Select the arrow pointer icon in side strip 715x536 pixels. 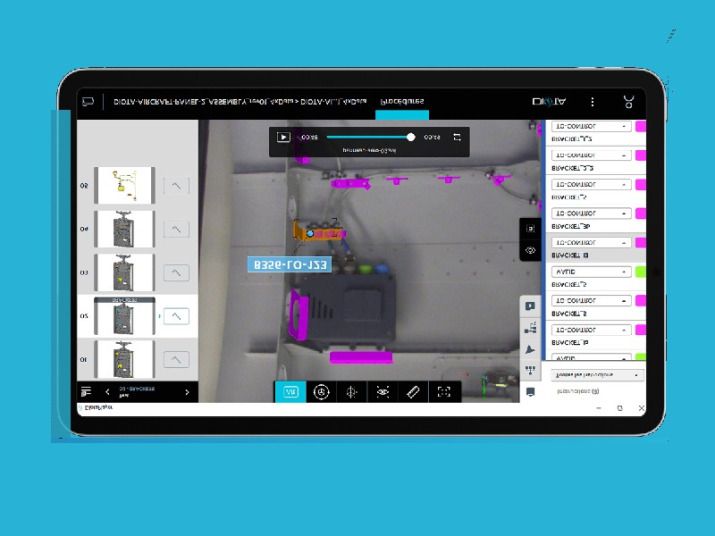530,349
